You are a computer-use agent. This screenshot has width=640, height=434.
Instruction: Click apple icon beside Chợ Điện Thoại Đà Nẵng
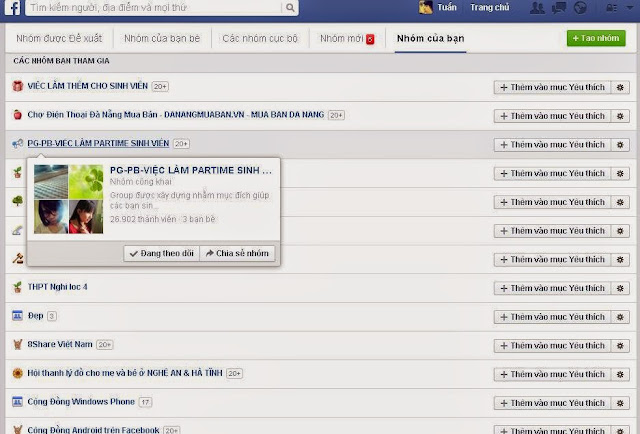click(17, 115)
